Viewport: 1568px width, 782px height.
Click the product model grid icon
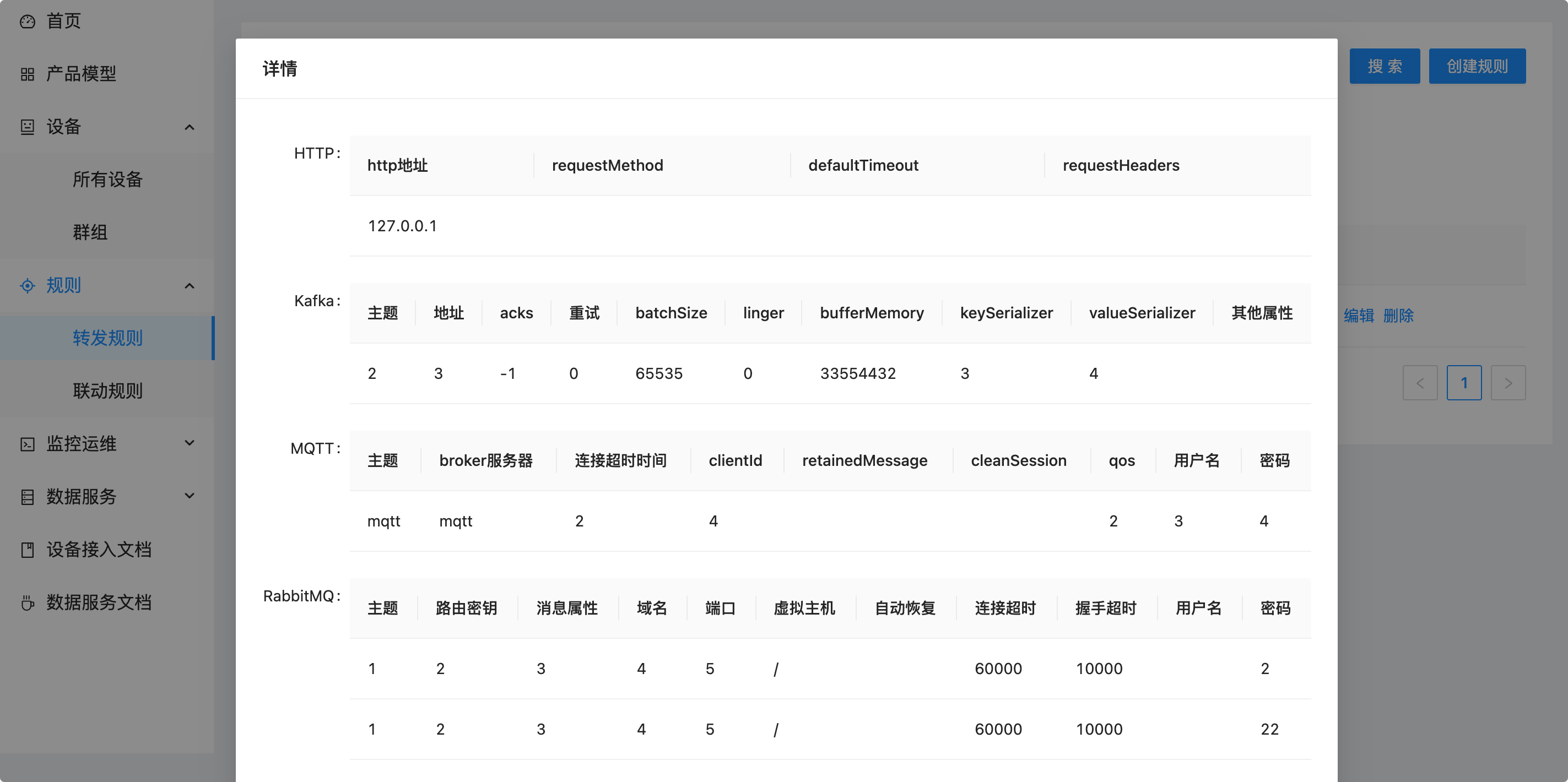pos(28,74)
